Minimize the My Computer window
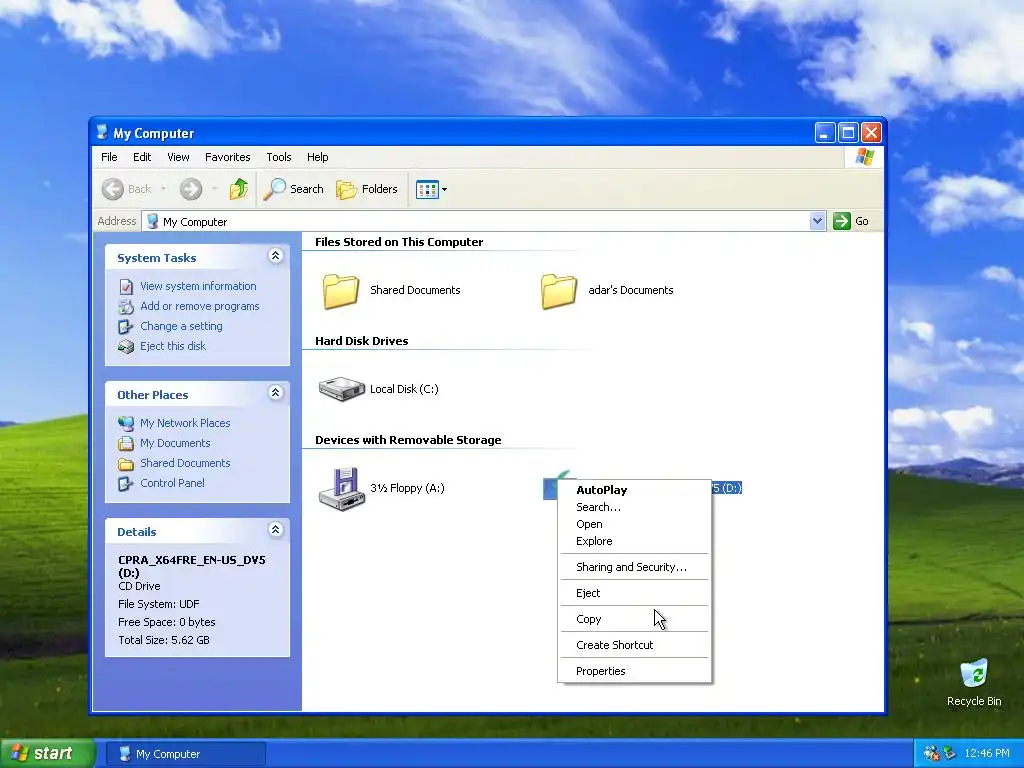The height and width of the screenshot is (768, 1024). [x=825, y=133]
